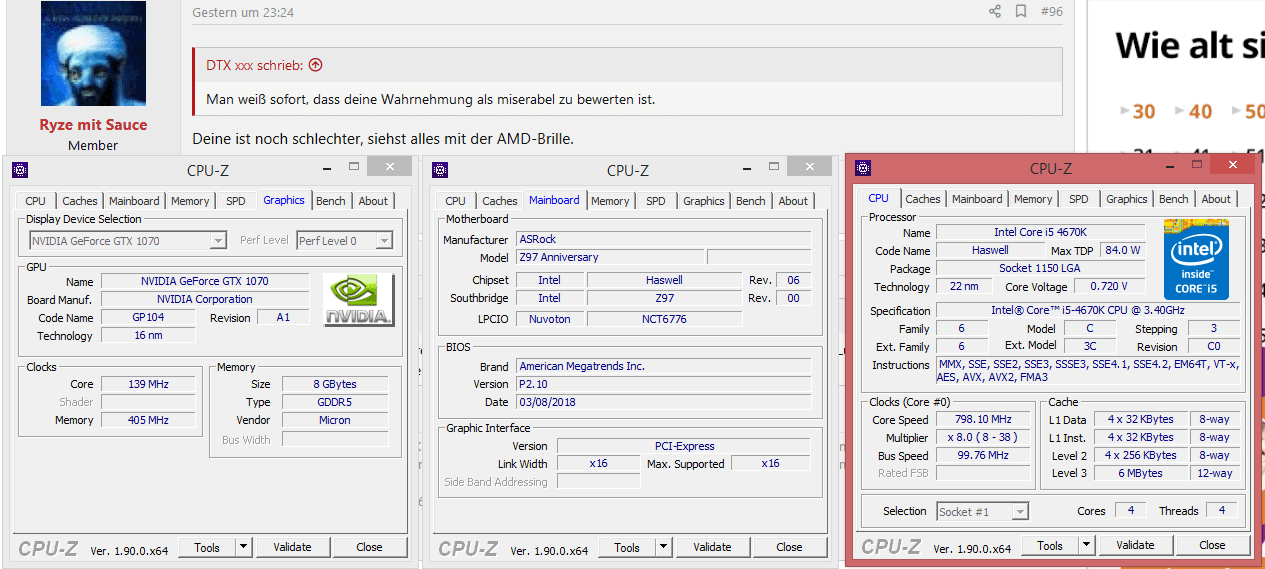Click processor name Intel Core i5 4670K
Screen dimensions: 1265x569
1040,232
